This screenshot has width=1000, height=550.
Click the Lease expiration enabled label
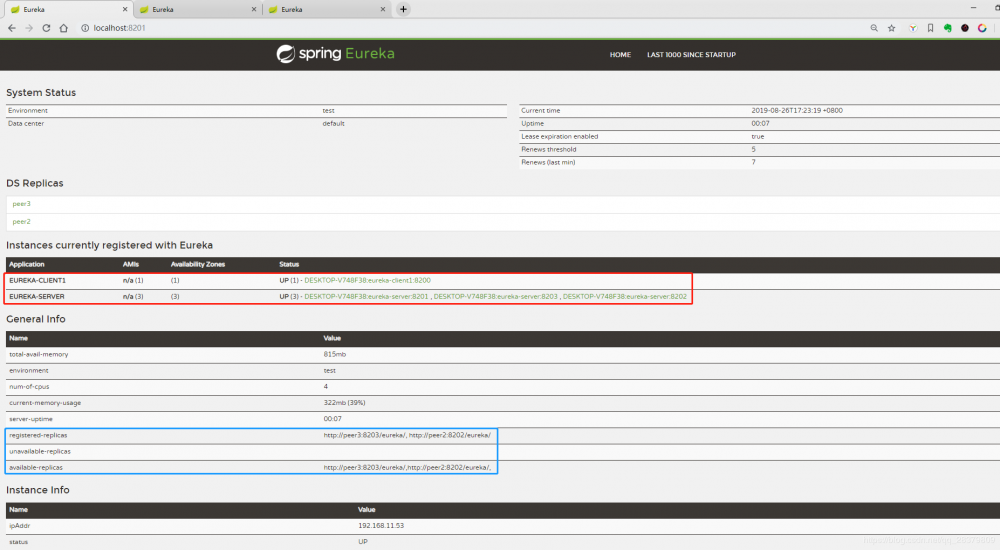pos(559,137)
